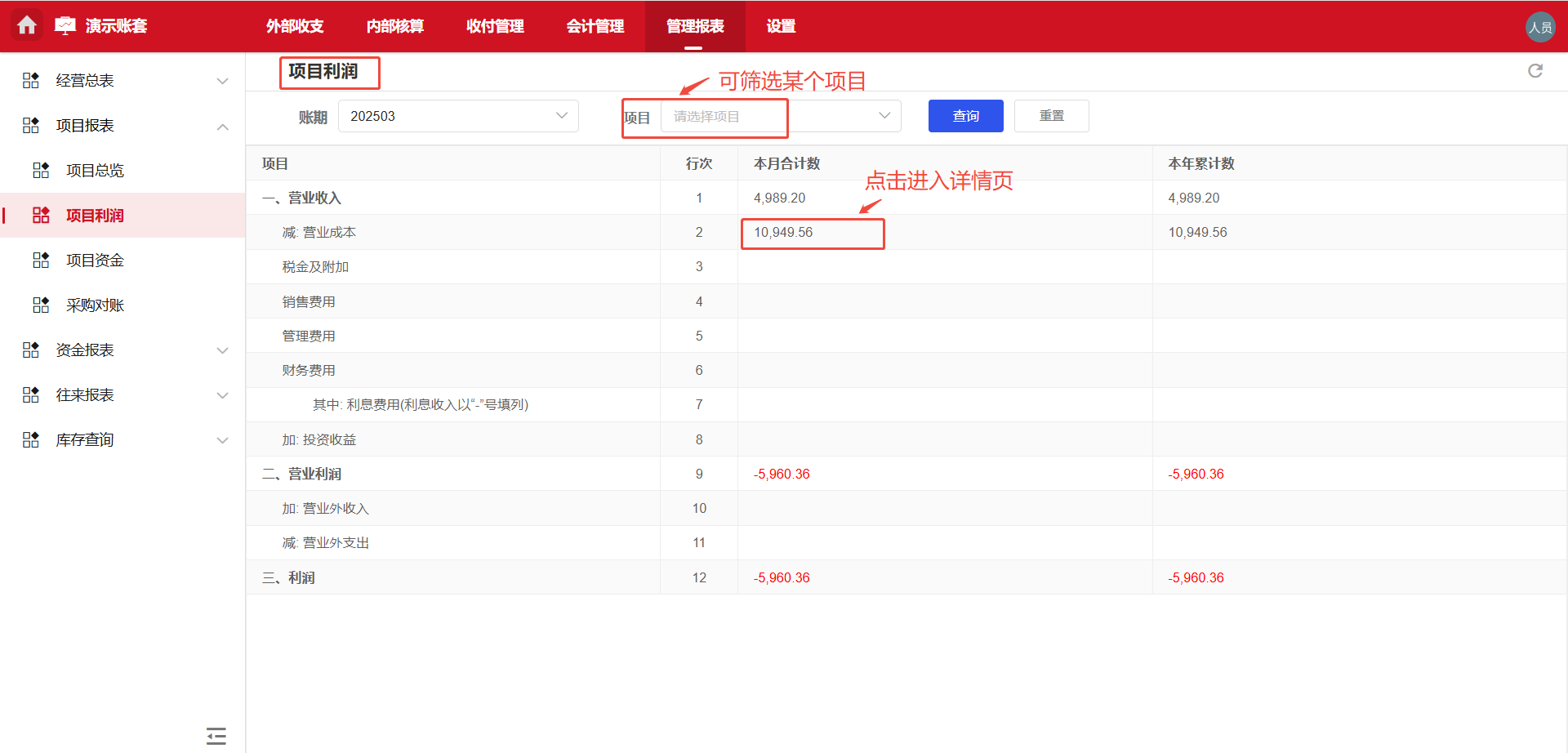Collapse the 项目报表 sidebar section

click(x=222, y=126)
